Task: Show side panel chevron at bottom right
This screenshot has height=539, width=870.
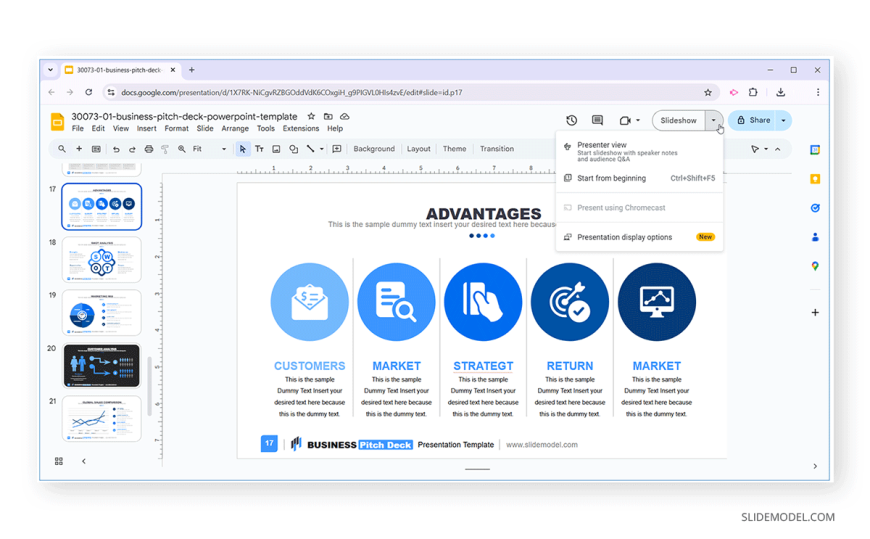Action: [815, 466]
